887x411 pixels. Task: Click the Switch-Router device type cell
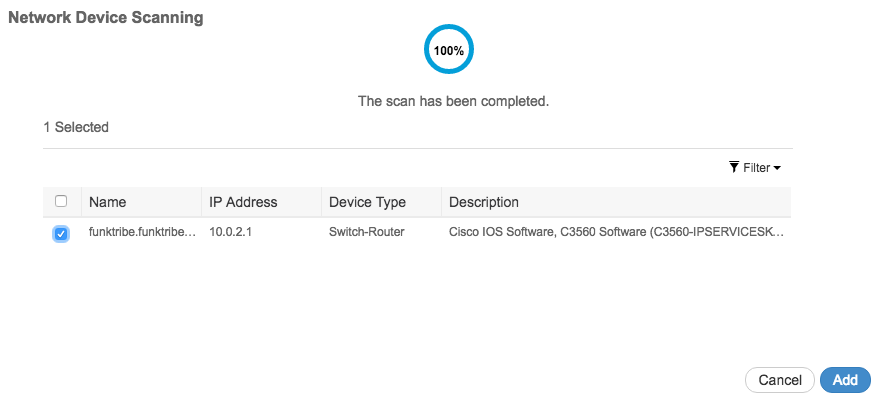367,233
